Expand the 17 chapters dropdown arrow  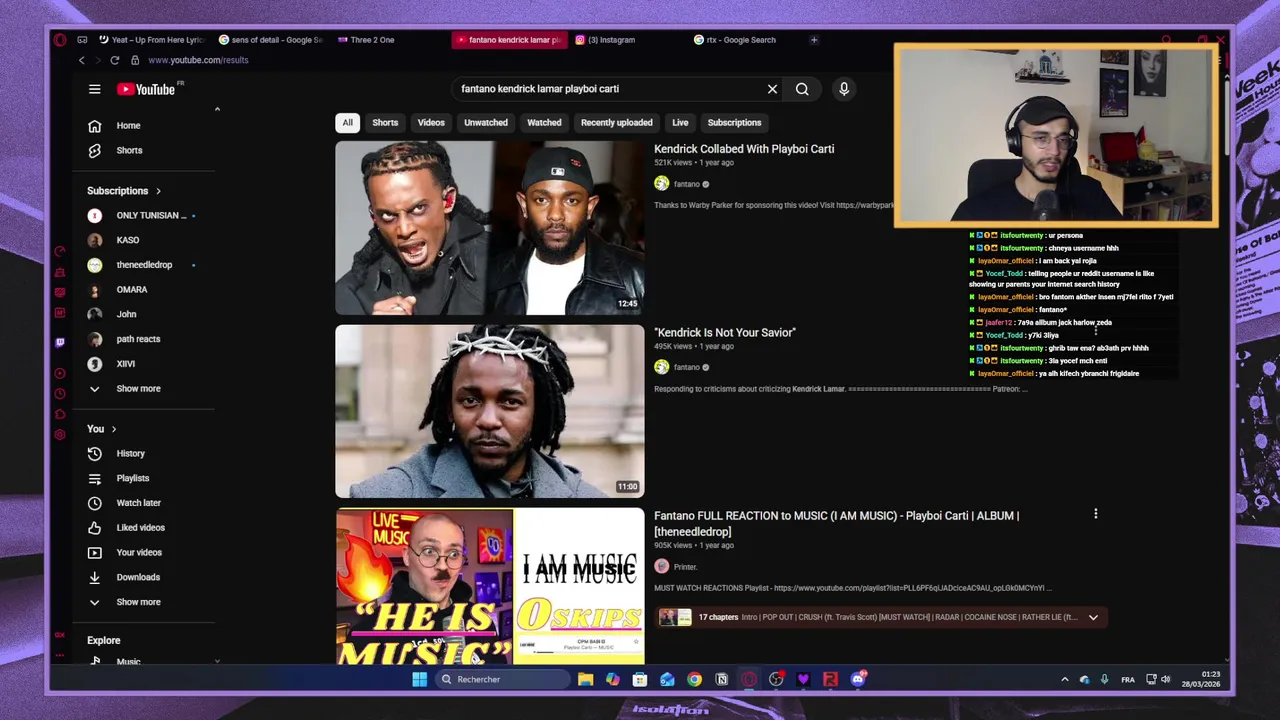(x=1093, y=617)
